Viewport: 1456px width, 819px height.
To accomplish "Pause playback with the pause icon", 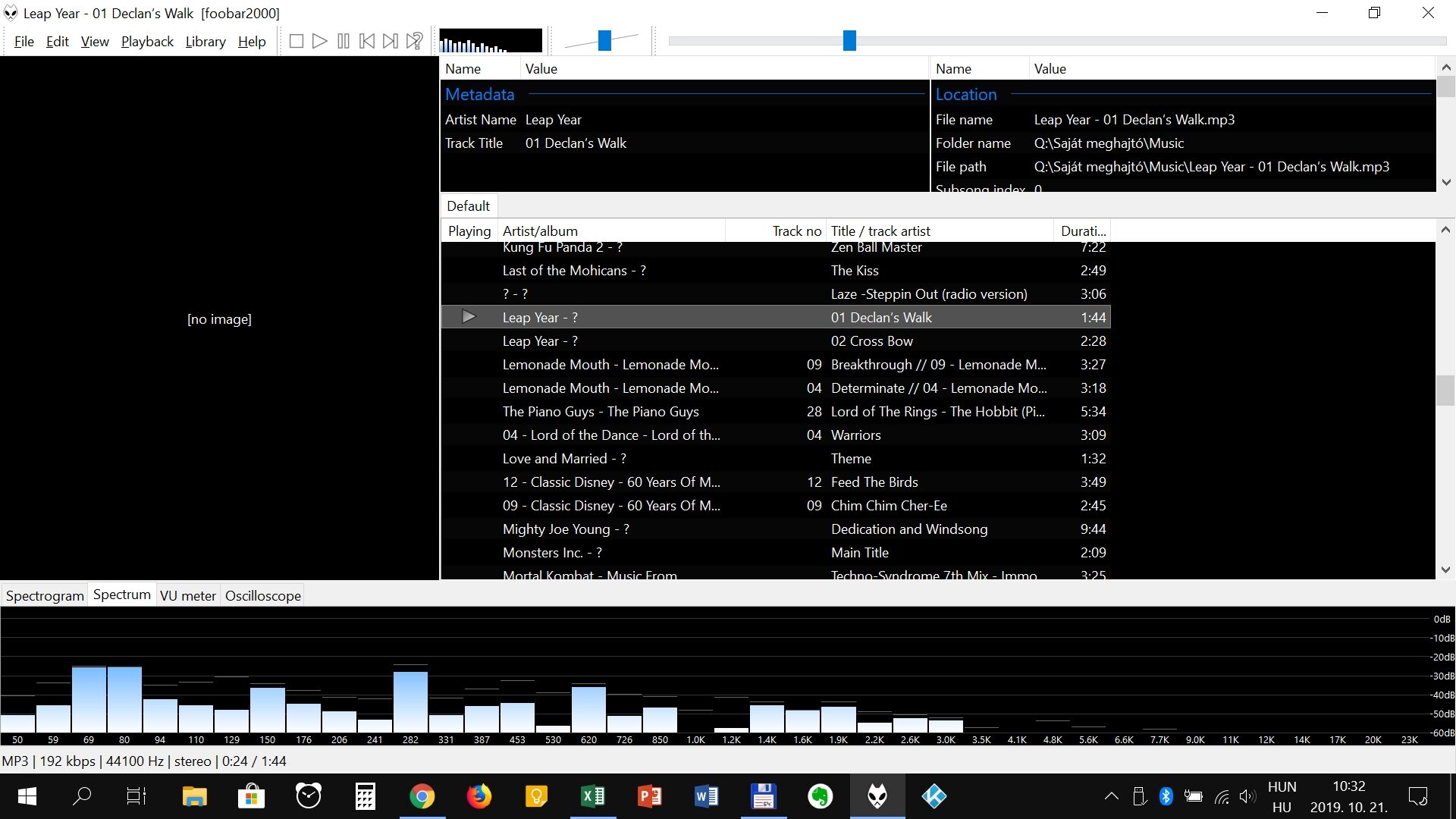I will pyautogui.click(x=344, y=41).
